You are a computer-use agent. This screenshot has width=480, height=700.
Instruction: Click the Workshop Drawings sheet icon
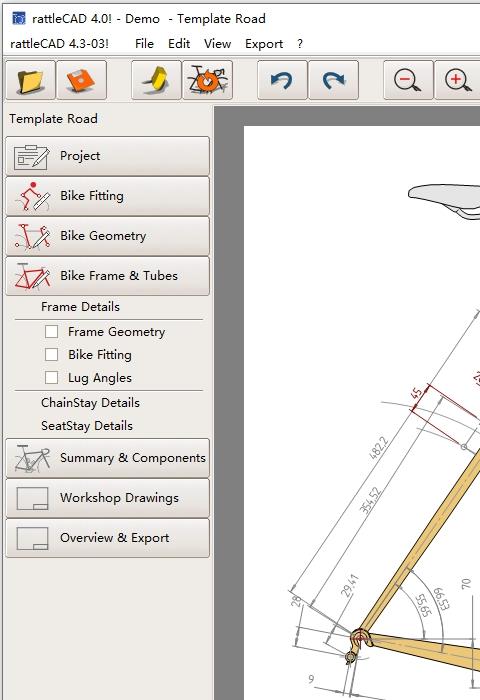pyautogui.click(x=32, y=498)
